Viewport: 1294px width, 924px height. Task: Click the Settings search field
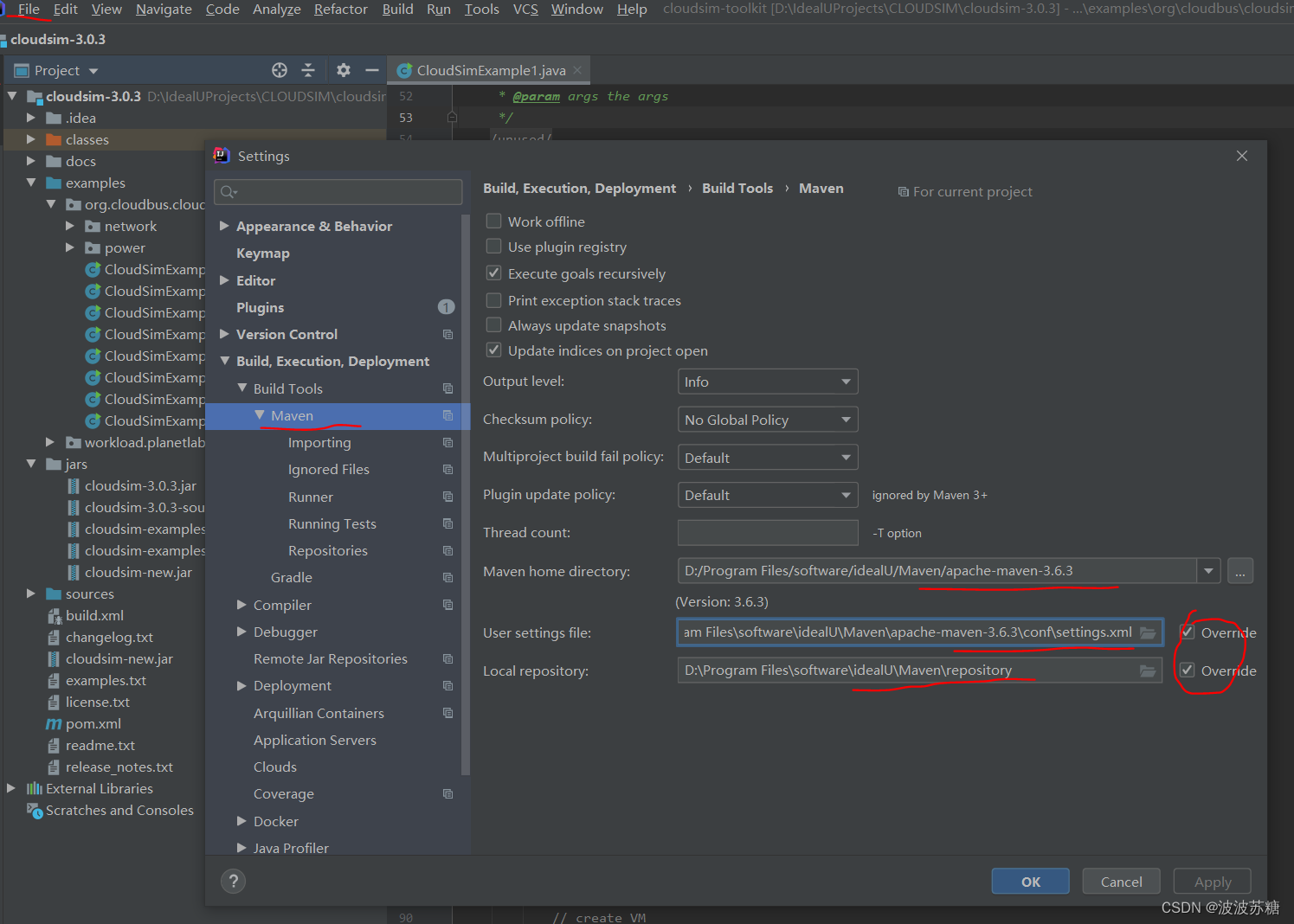(338, 192)
